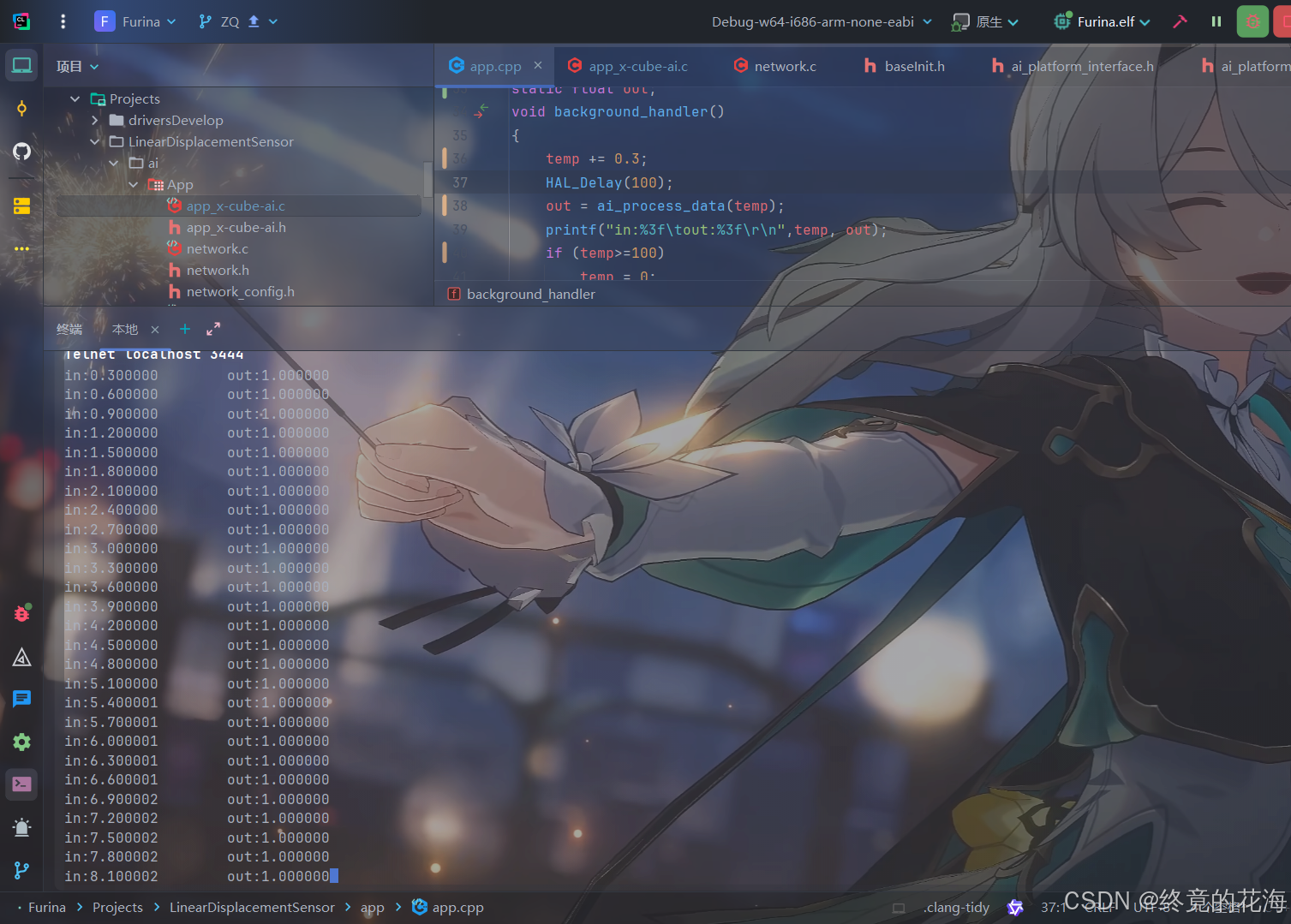Screen dimensions: 1291x924
Task: Collapse the Projects folder node
Action: coord(75,99)
